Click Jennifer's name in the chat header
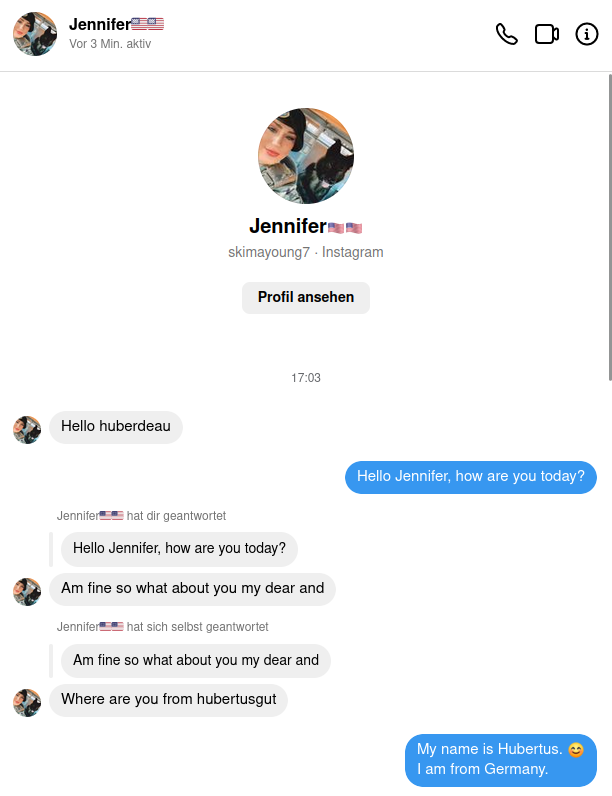 coord(116,24)
